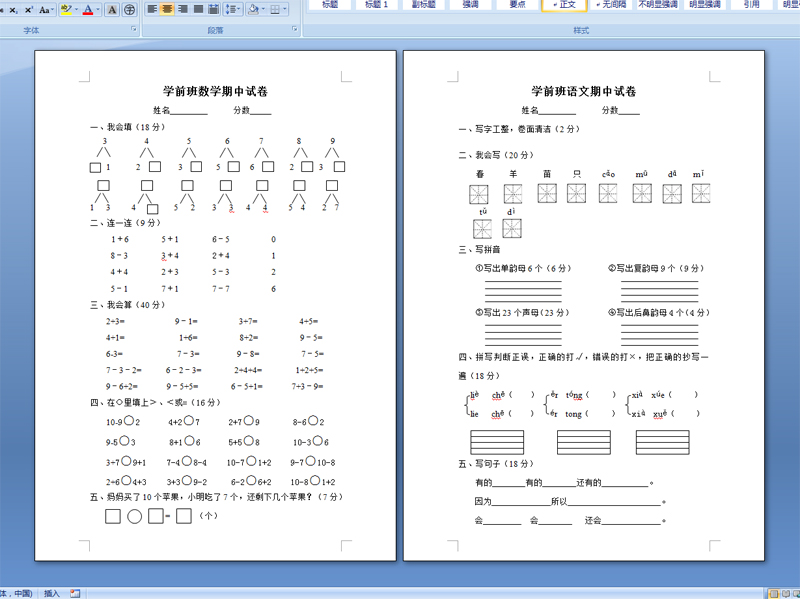Align text to the right

click(183, 9)
